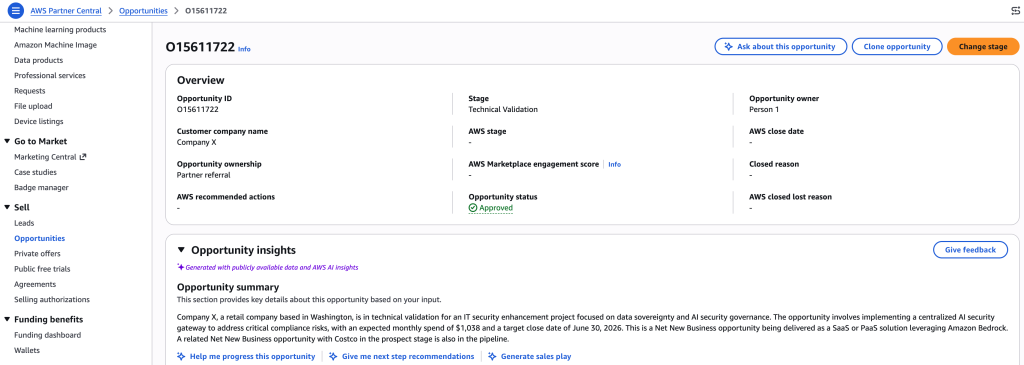Click the green Approved status check icon

click(473, 208)
